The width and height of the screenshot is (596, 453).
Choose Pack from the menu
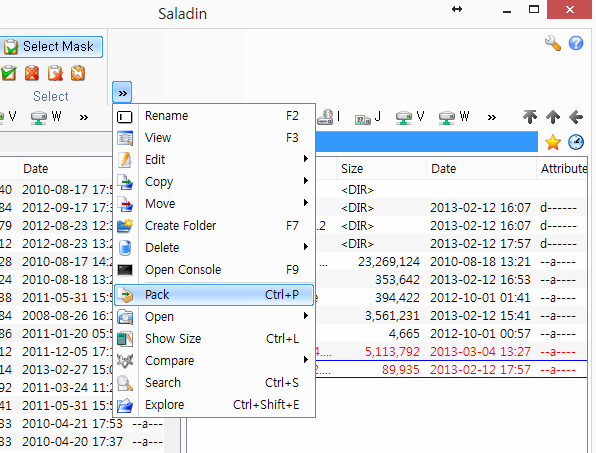[214, 295]
